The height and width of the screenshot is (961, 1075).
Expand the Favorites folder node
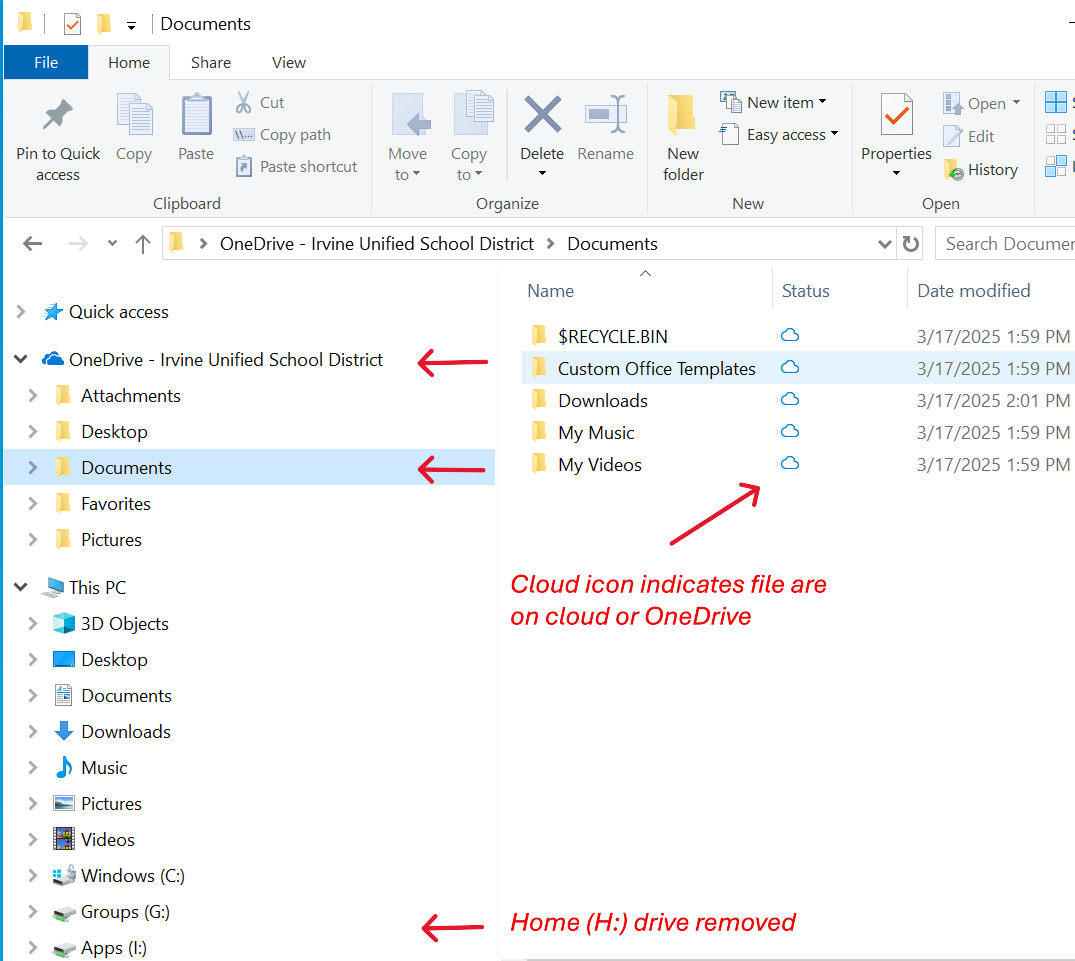pyautogui.click(x=32, y=504)
